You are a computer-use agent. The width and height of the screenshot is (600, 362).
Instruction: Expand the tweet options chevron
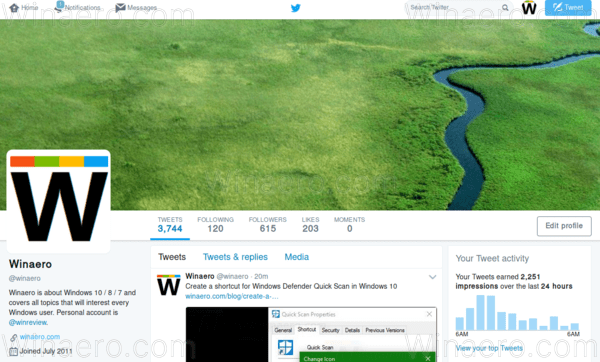(x=432, y=277)
